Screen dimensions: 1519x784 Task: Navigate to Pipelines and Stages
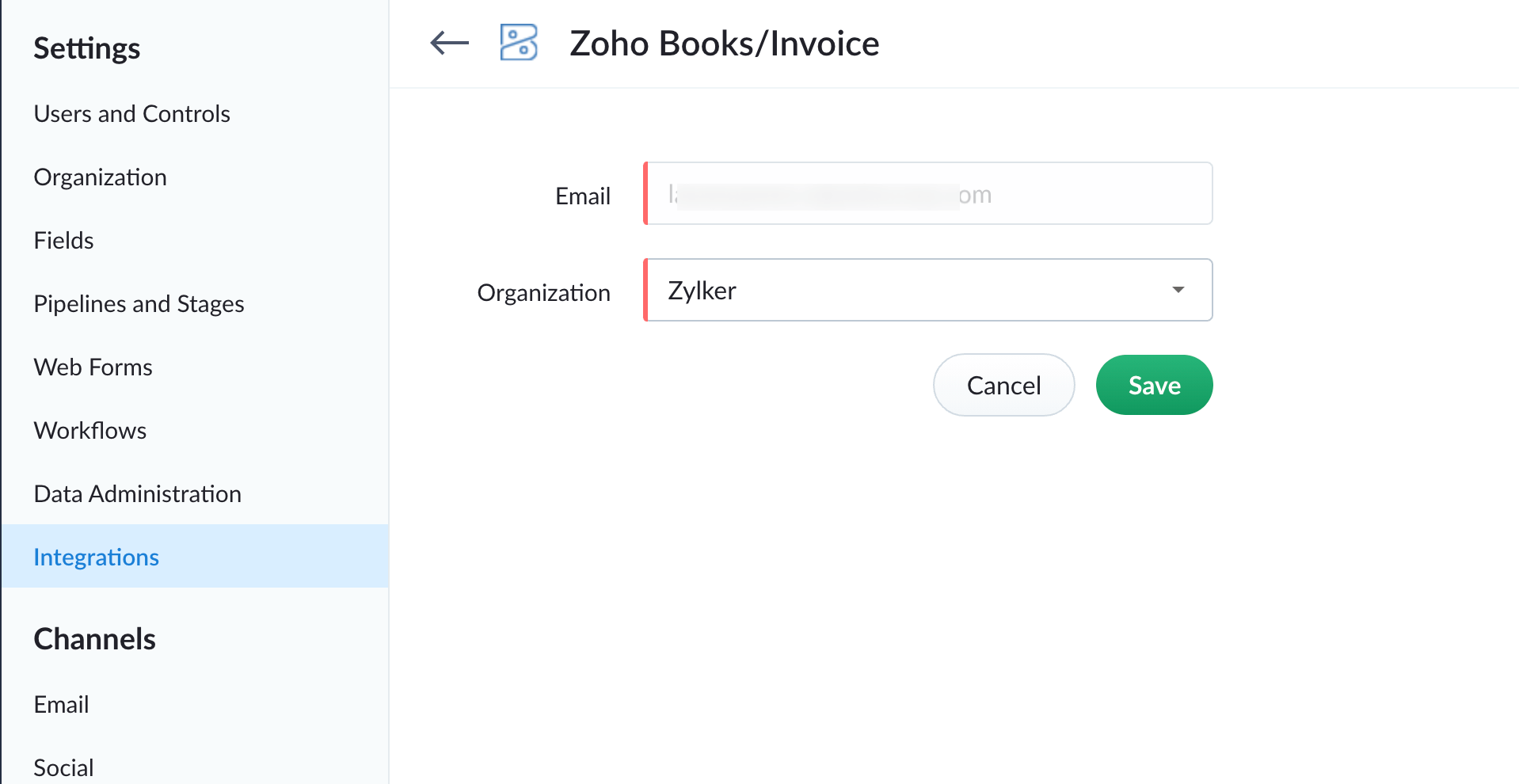[x=139, y=303]
